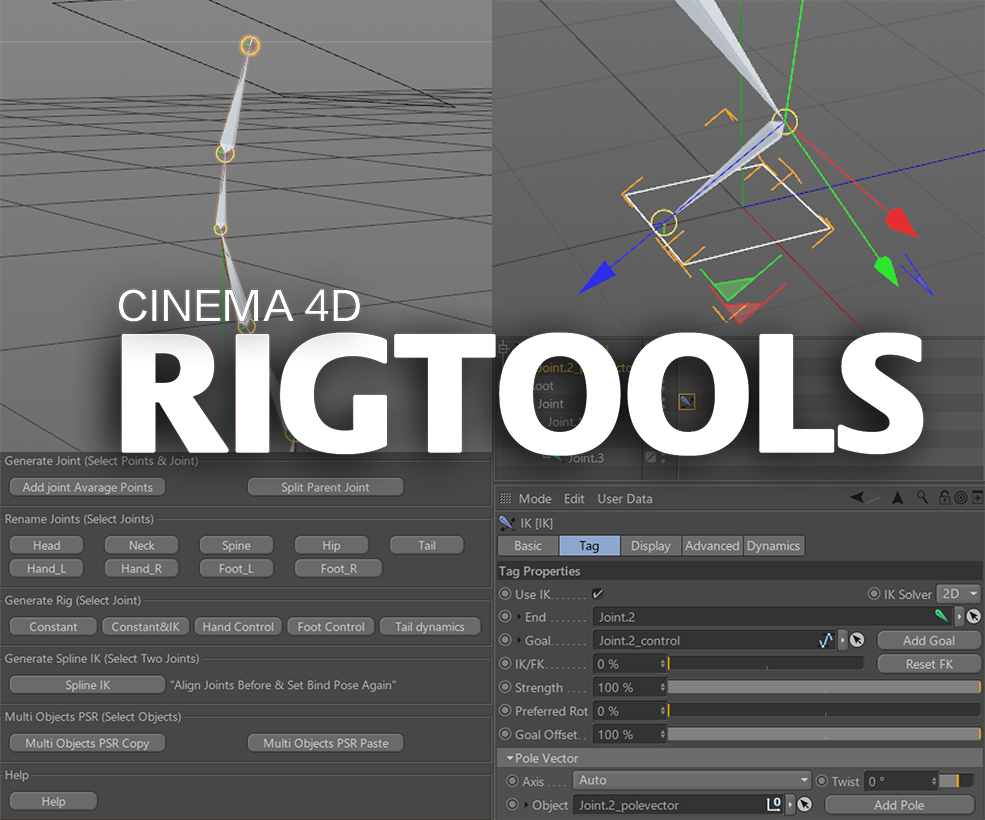Screen dimensions: 985x820
Task: Click the Spline IK button in RigTools
Action: click(x=86, y=685)
